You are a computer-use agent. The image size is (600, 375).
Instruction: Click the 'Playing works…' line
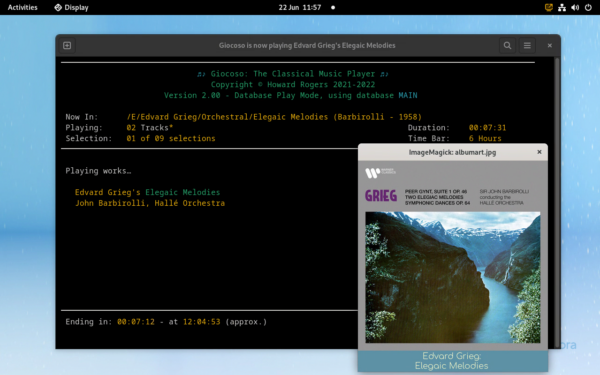pos(98,171)
